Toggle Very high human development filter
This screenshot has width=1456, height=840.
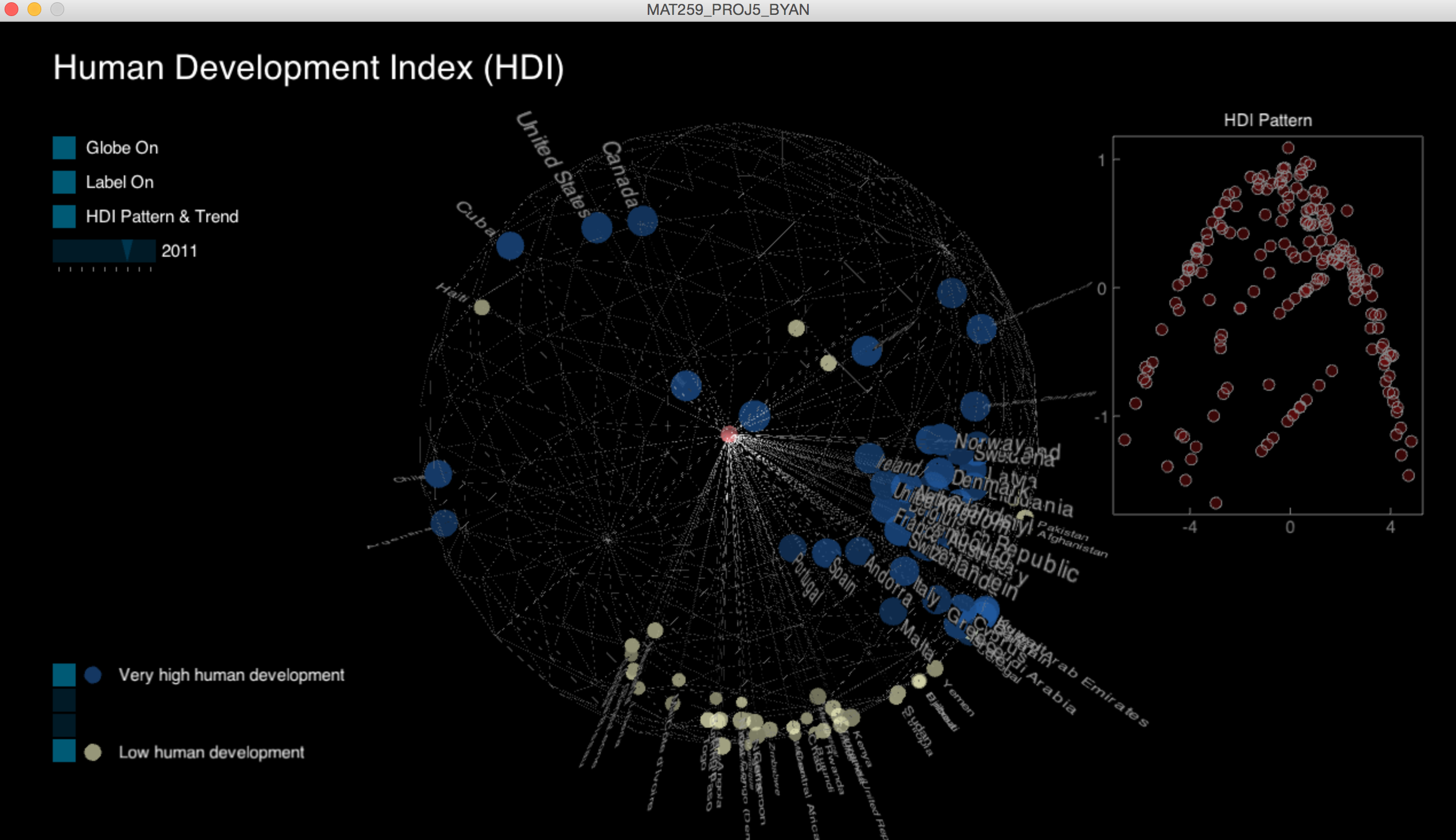pos(64,674)
